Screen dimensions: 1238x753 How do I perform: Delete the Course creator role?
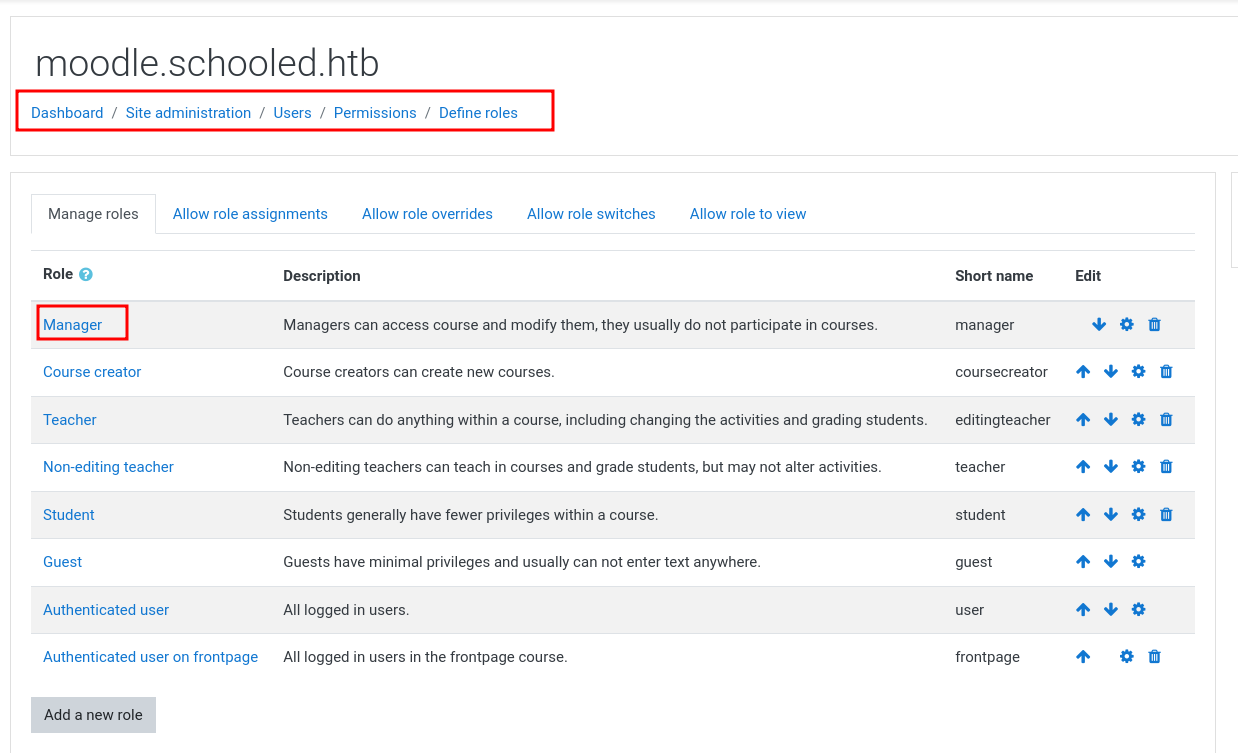(1166, 372)
